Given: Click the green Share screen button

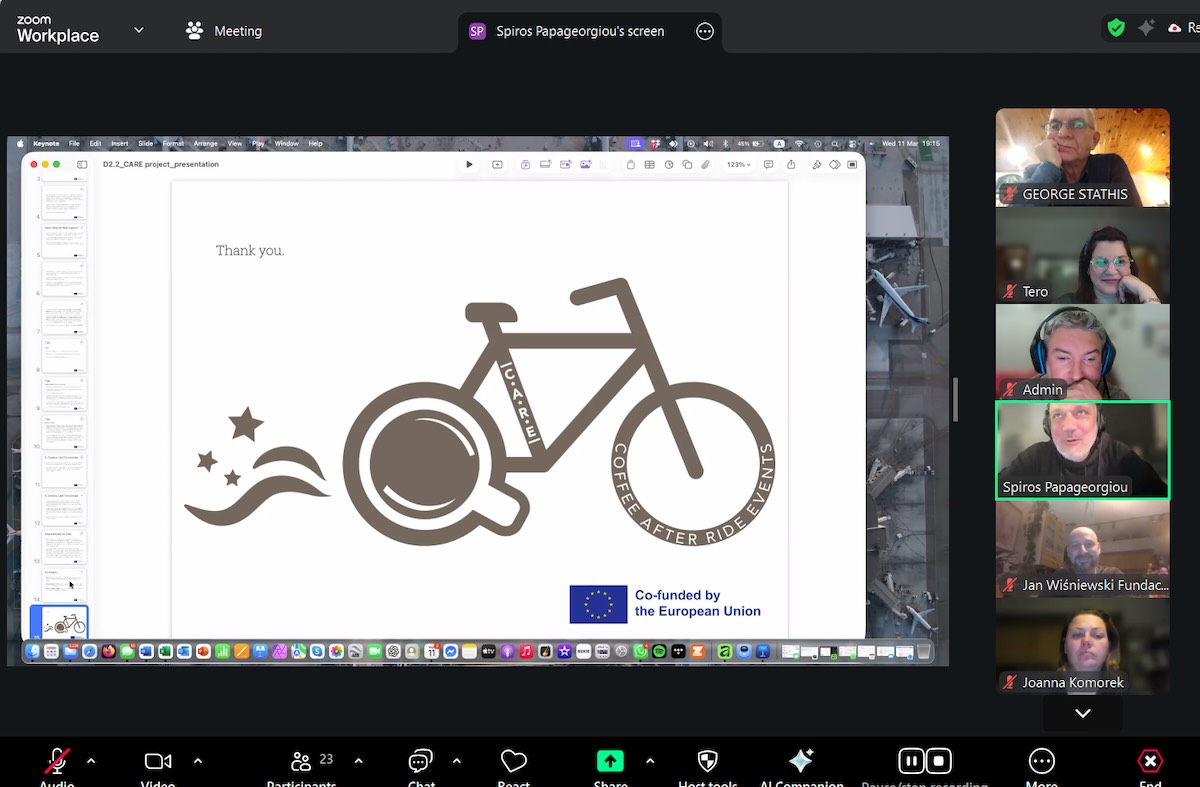Looking at the screenshot, I should pyautogui.click(x=610, y=762).
